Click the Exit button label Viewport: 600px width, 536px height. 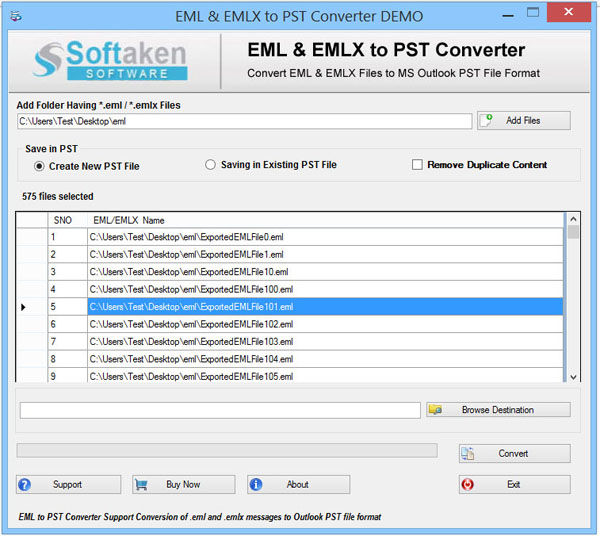[x=513, y=484]
